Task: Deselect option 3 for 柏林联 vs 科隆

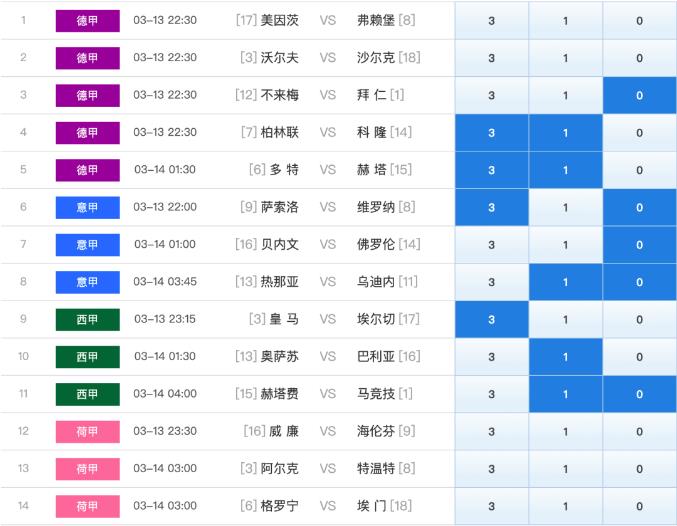Action: pos(492,133)
